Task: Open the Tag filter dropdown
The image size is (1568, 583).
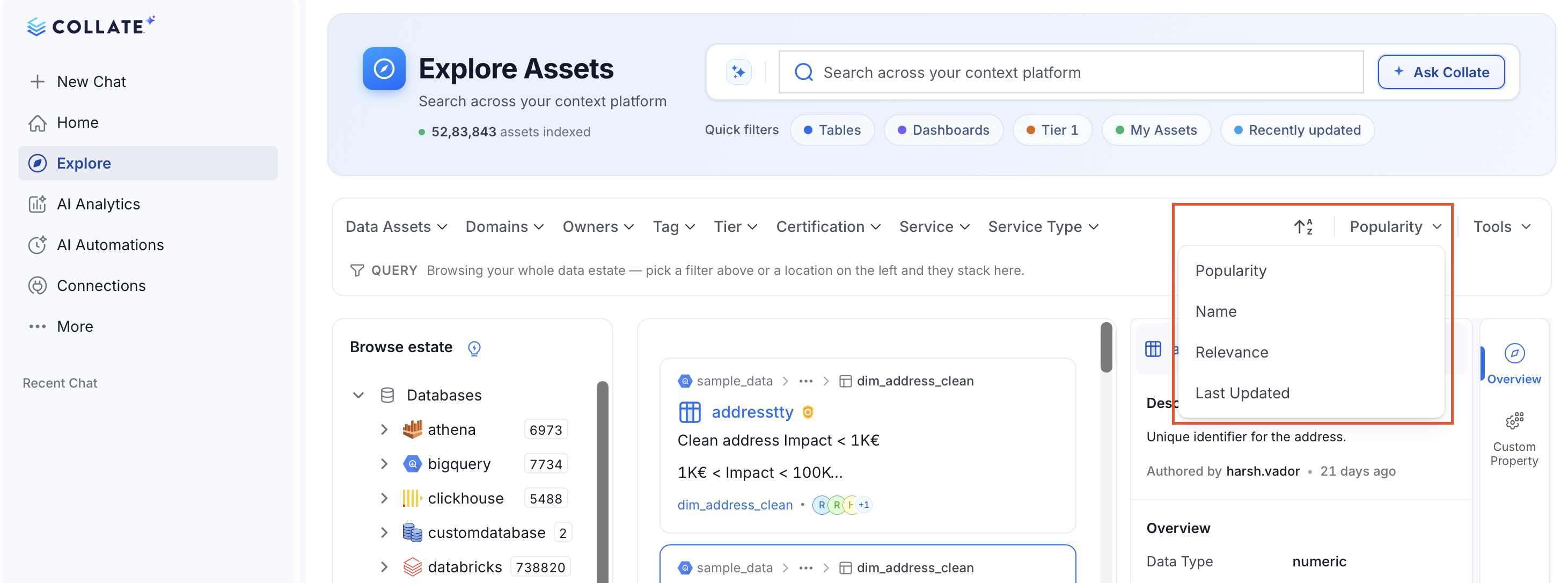Action: tap(674, 227)
